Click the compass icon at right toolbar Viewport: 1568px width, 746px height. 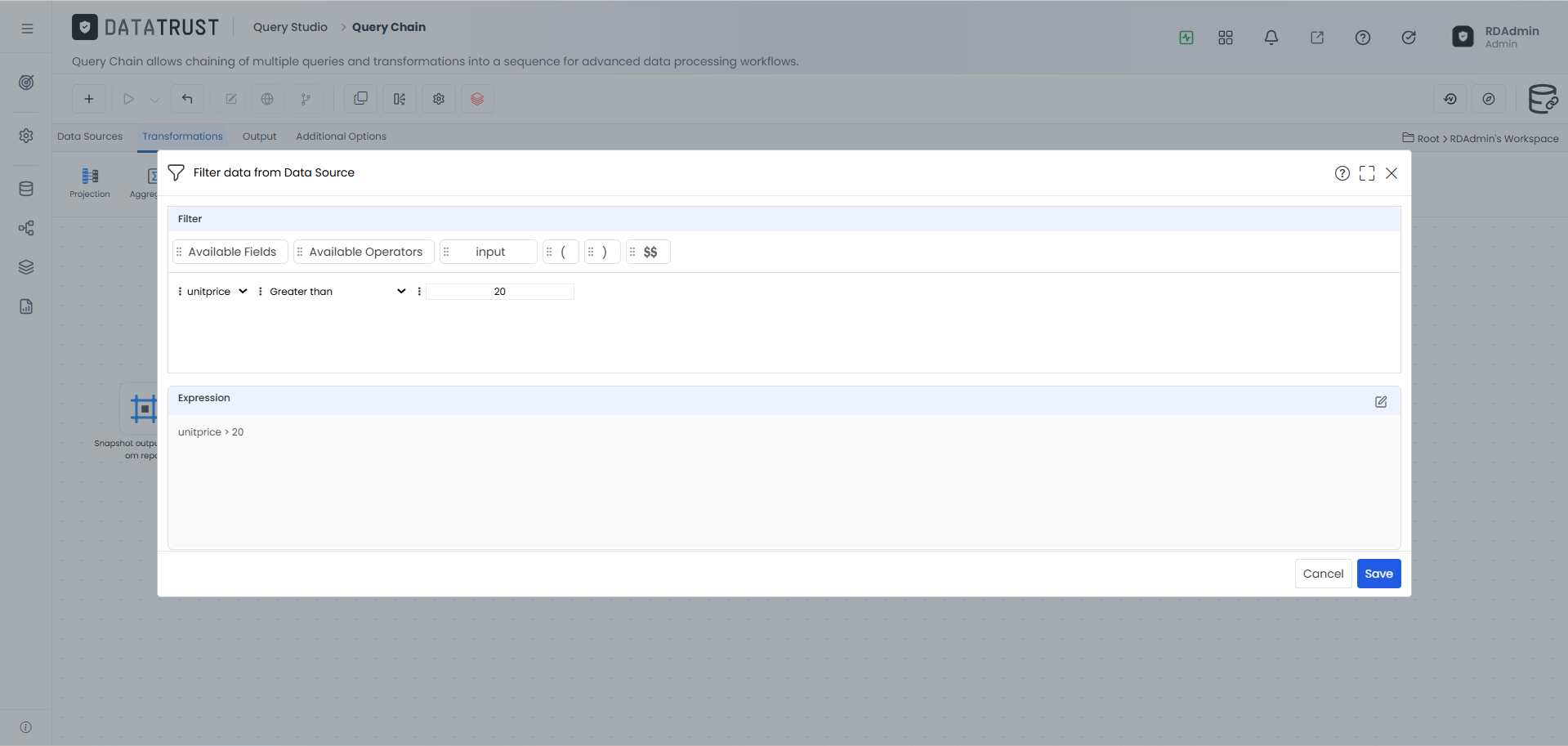pos(1489,99)
